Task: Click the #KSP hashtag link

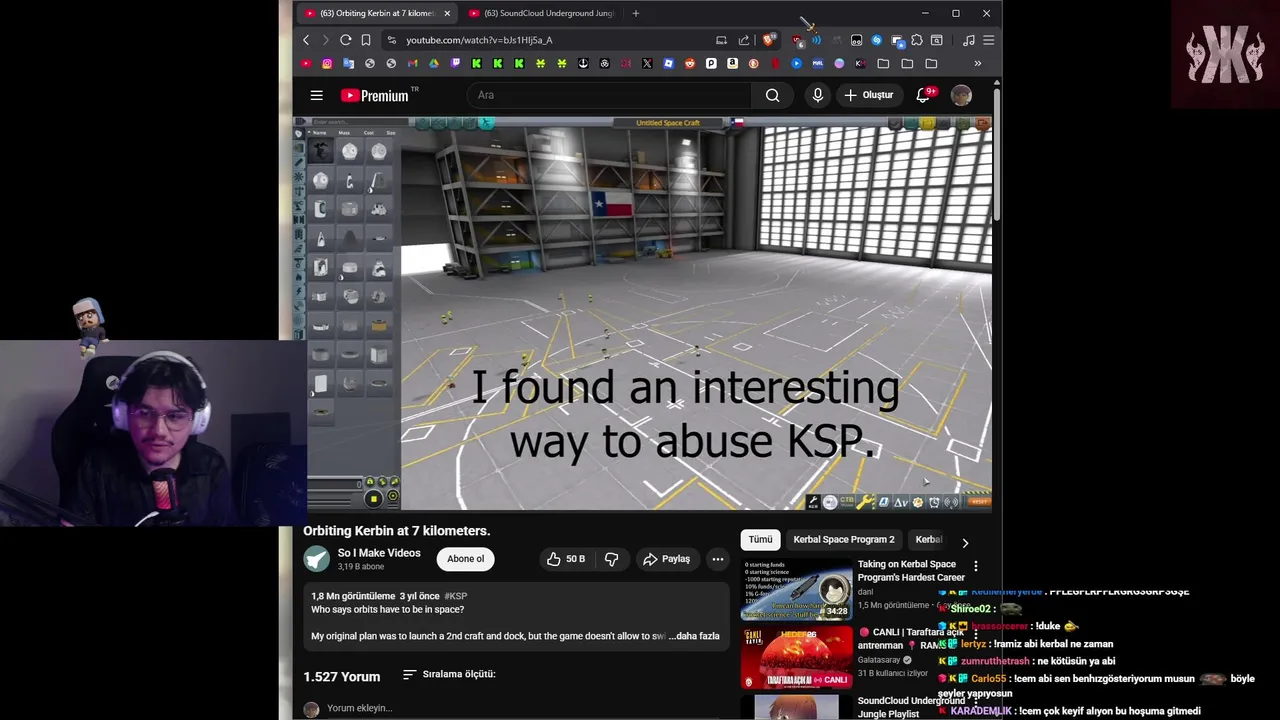Action: (455, 596)
